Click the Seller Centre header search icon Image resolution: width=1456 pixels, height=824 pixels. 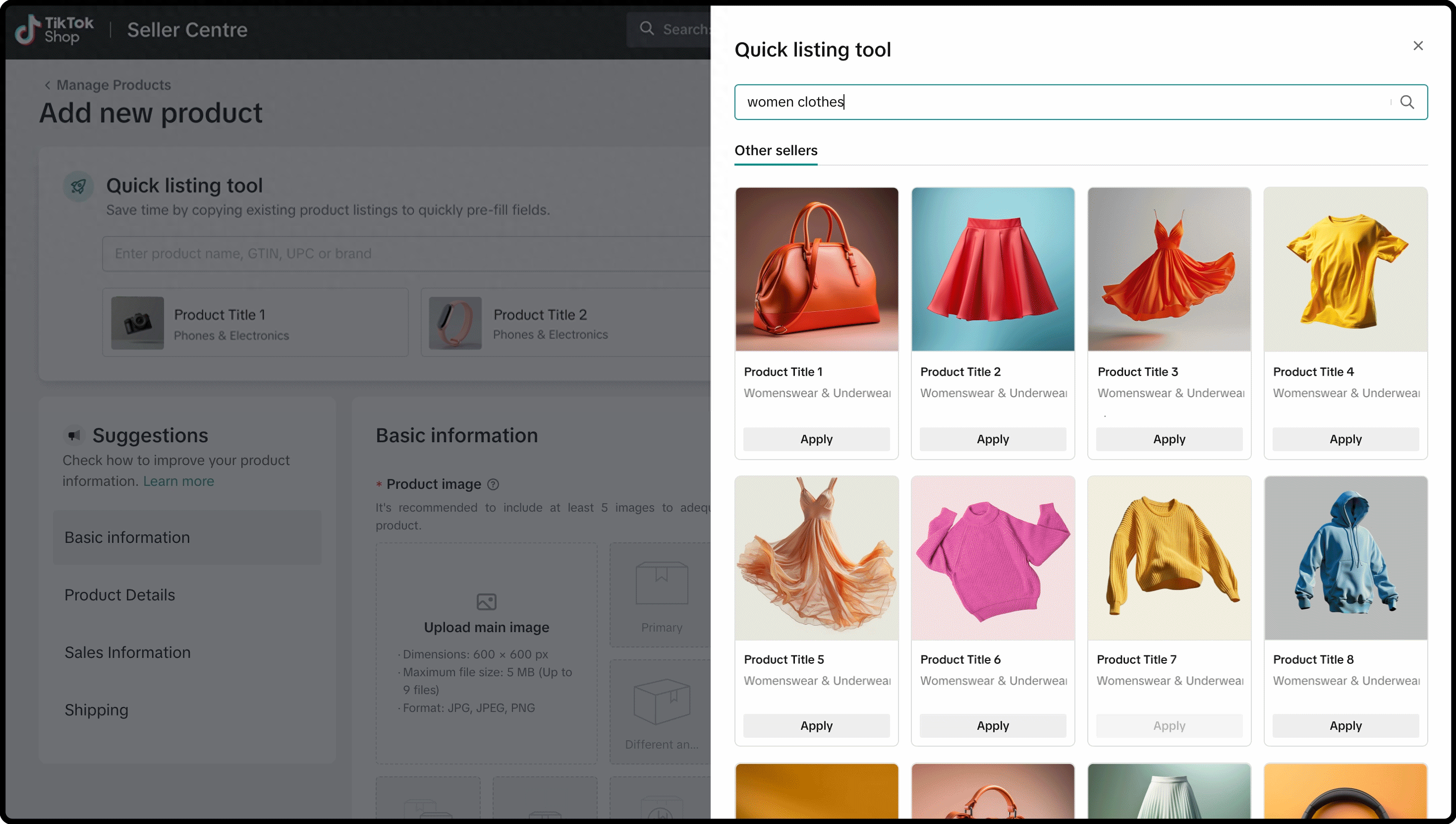coord(647,28)
